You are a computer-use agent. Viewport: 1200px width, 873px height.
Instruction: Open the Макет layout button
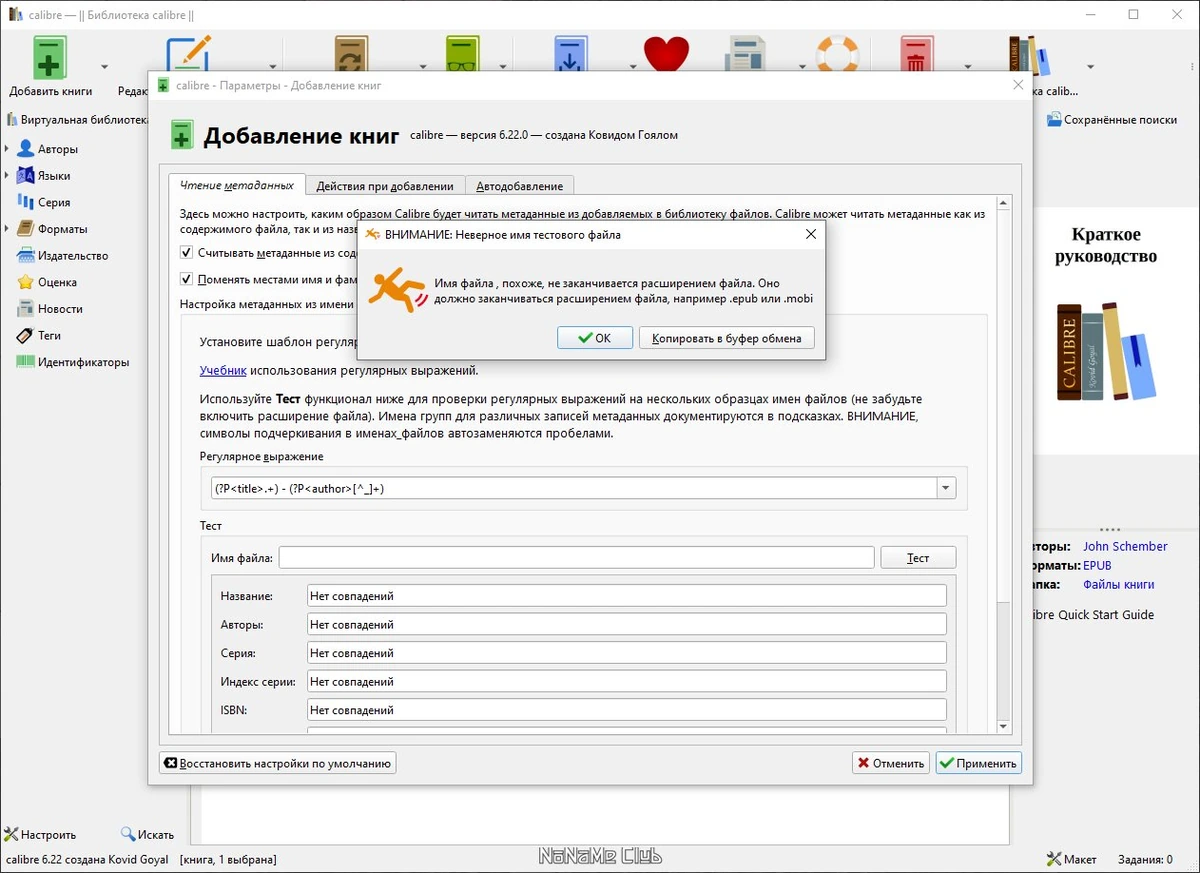[x=1071, y=859]
